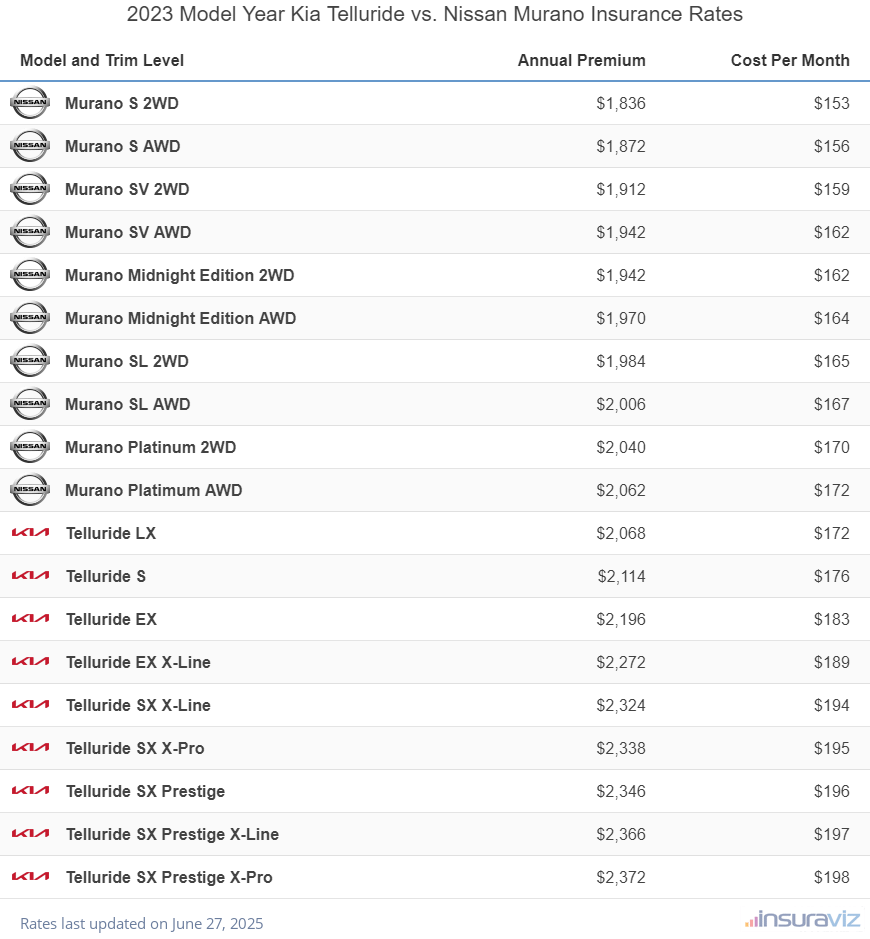Viewport: 870px width, 939px height.
Task: Click the Annual Premium column header
Action: [581, 60]
